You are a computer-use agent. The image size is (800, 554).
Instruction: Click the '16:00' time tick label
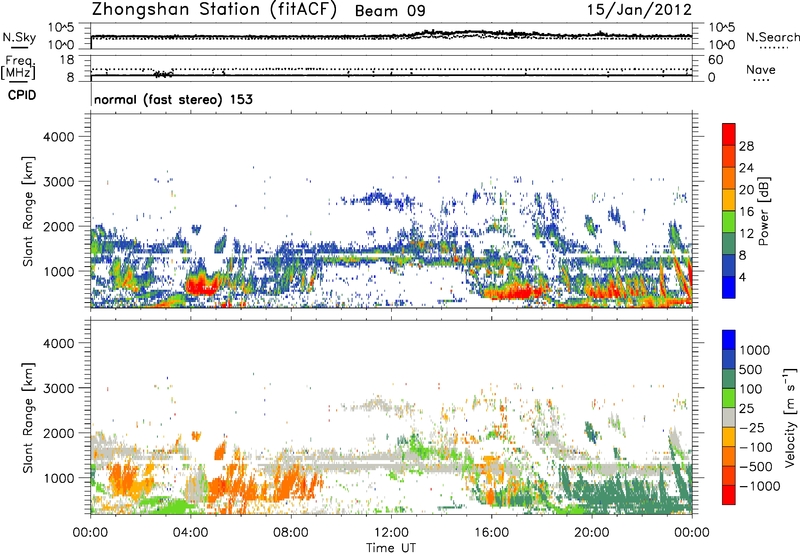tap(491, 533)
